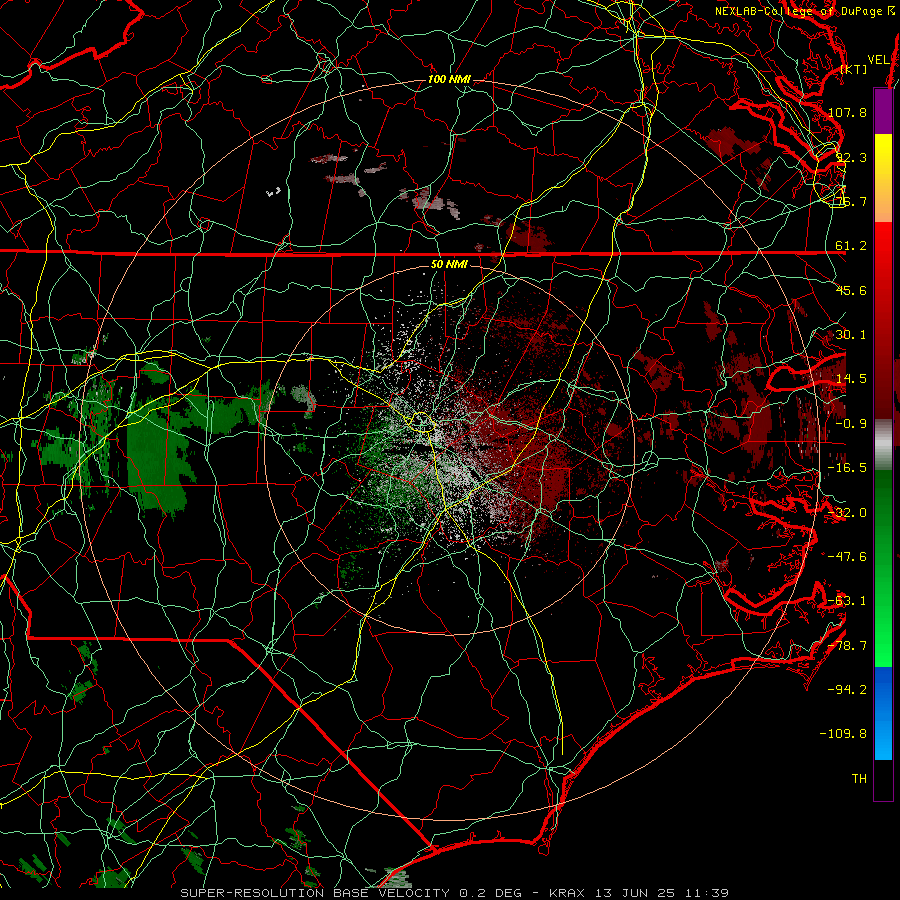Viewport: 900px width, 900px height.
Task: Click the -0.9 velocity scale value
Action: click(x=851, y=424)
